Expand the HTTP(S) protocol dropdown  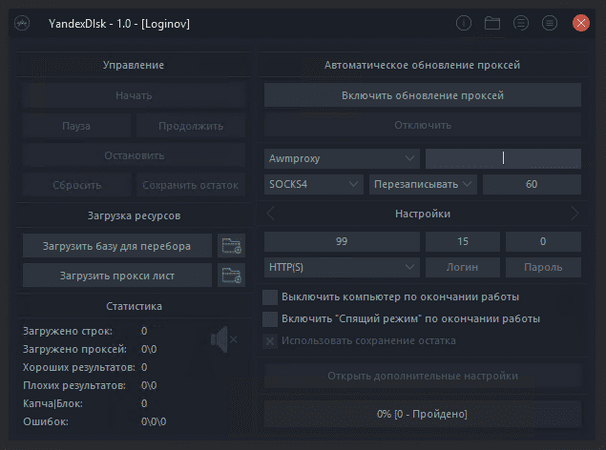[x=342, y=267]
